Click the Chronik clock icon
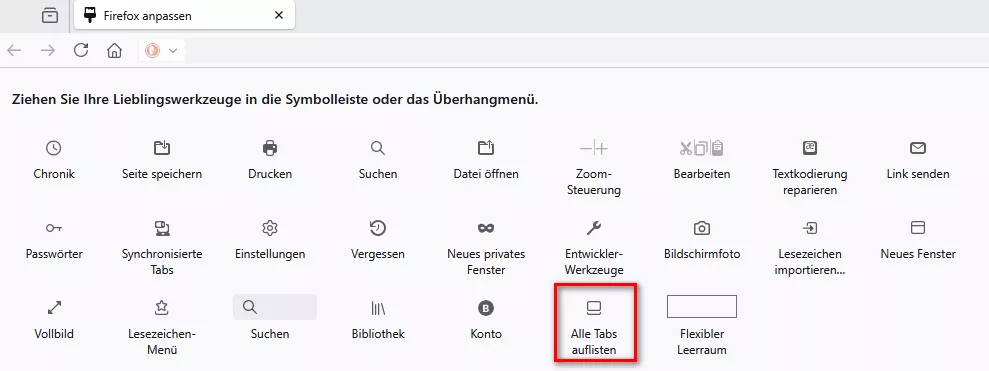The height and width of the screenshot is (371, 989). pos(54,148)
